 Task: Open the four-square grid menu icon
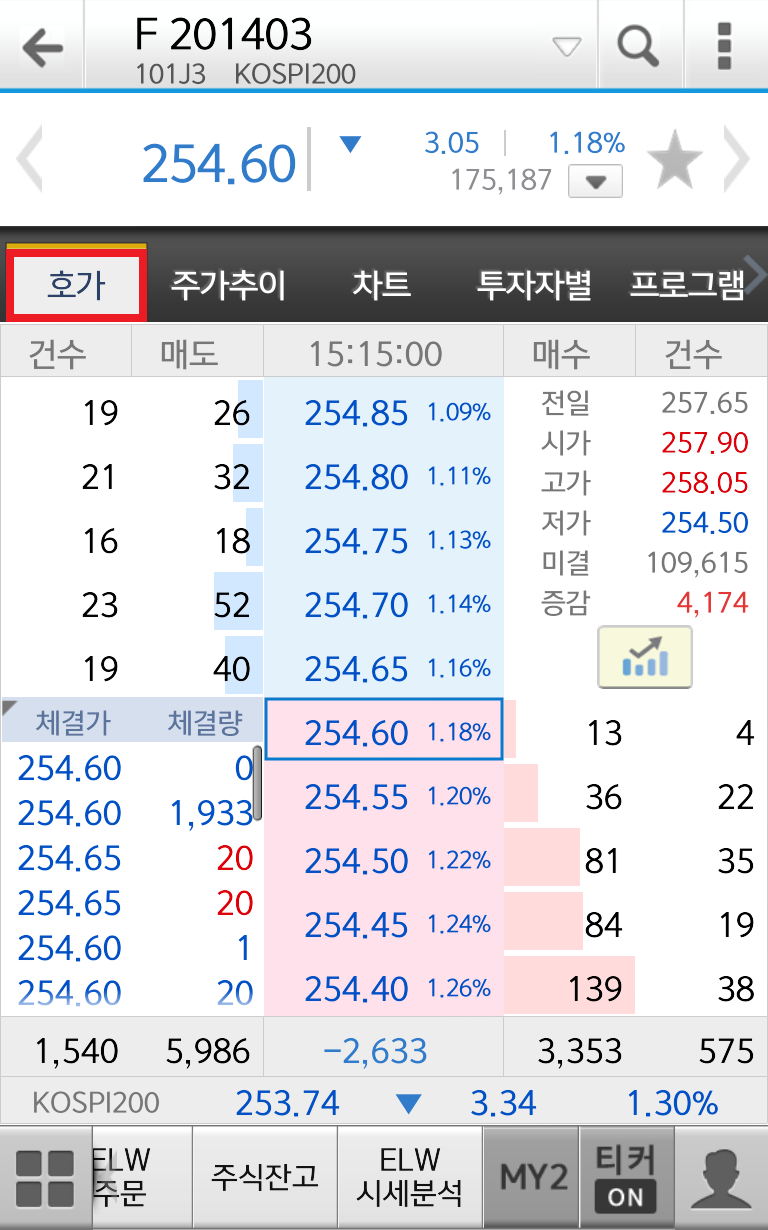[x=45, y=1178]
